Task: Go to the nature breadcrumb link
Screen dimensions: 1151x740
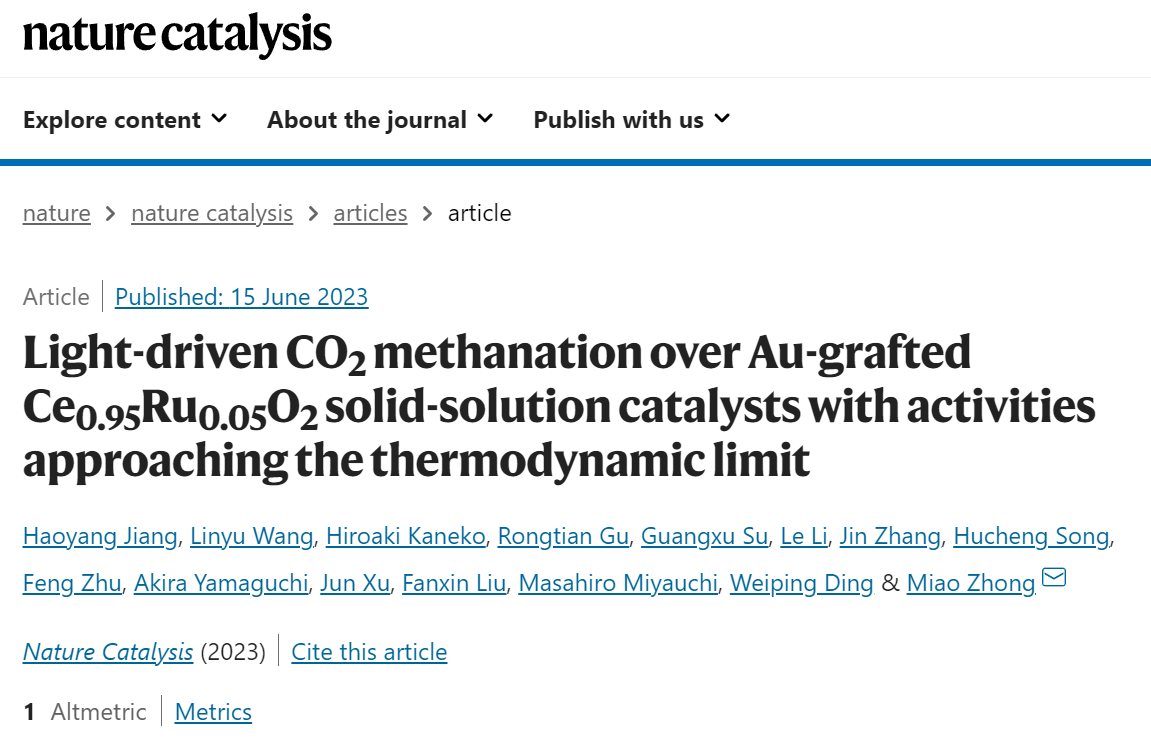Action: pyautogui.click(x=57, y=213)
